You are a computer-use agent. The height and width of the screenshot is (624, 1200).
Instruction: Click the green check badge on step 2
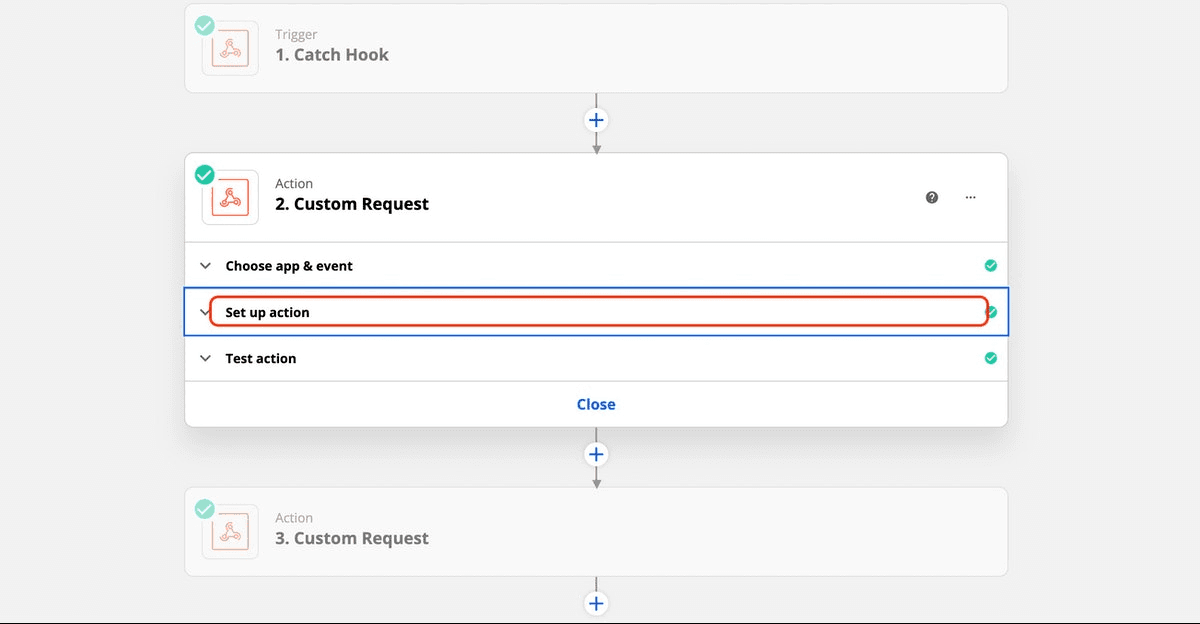[x=204, y=175]
